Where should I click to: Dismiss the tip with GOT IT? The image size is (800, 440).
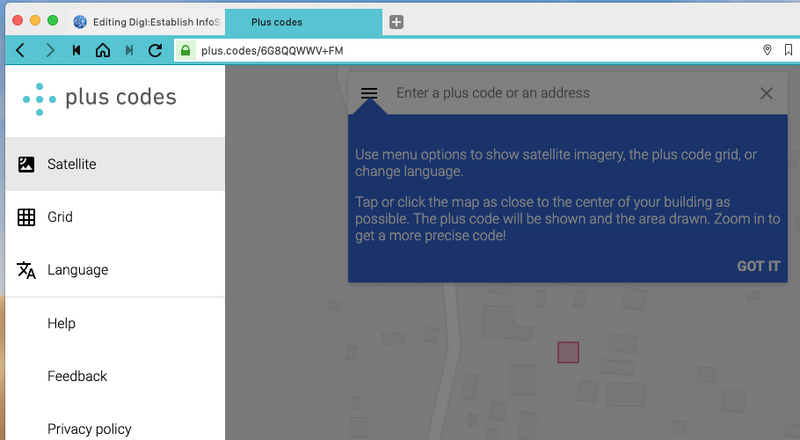[758, 266]
